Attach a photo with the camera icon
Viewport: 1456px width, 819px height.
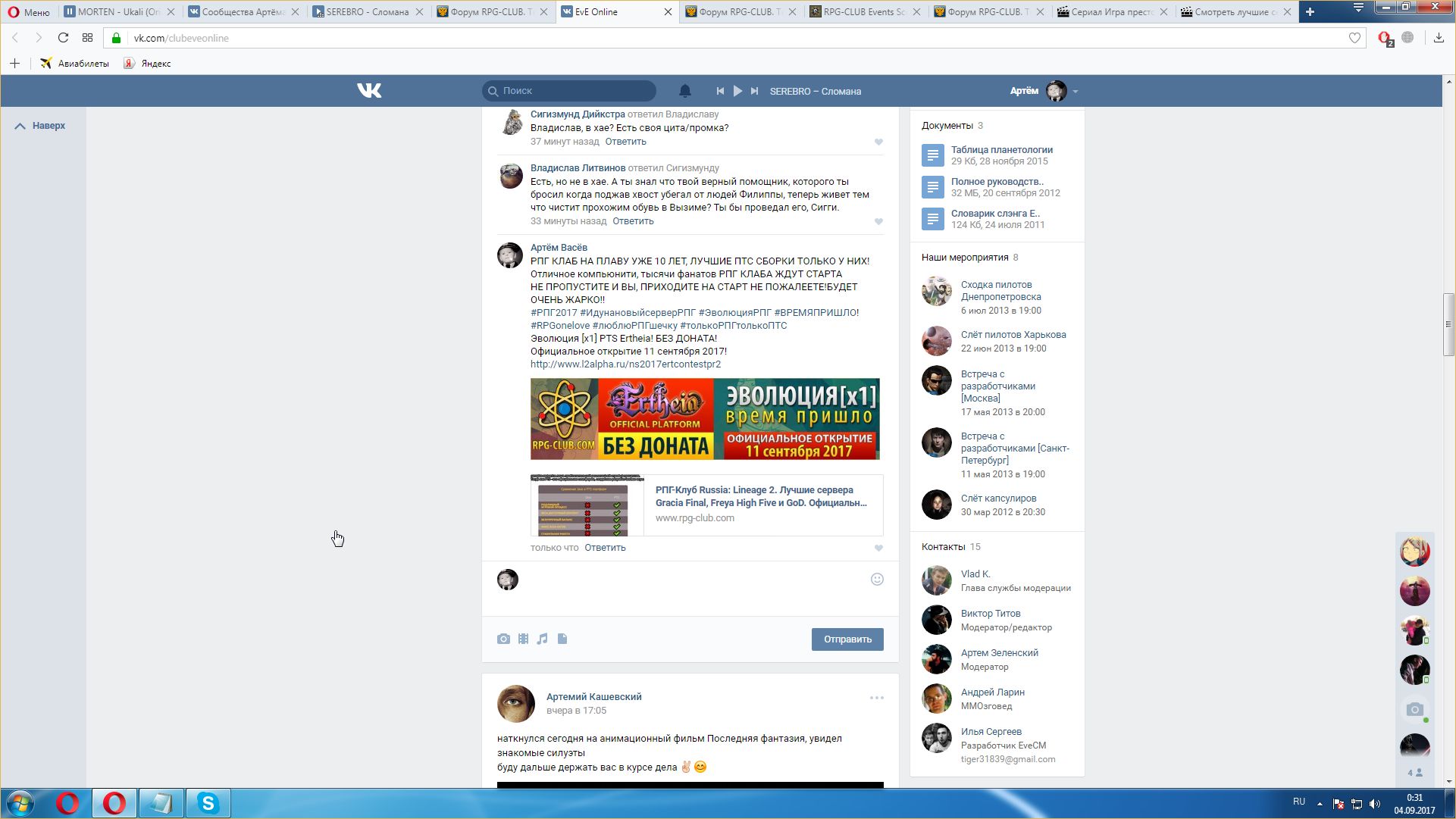pyautogui.click(x=503, y=639)
